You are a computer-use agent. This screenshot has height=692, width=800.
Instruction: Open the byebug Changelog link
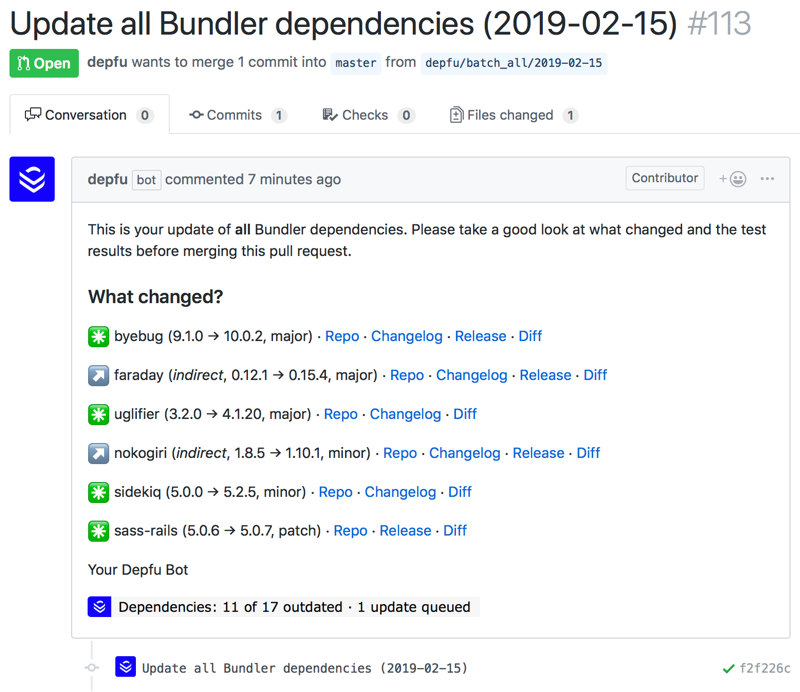(x=406, y=336)
